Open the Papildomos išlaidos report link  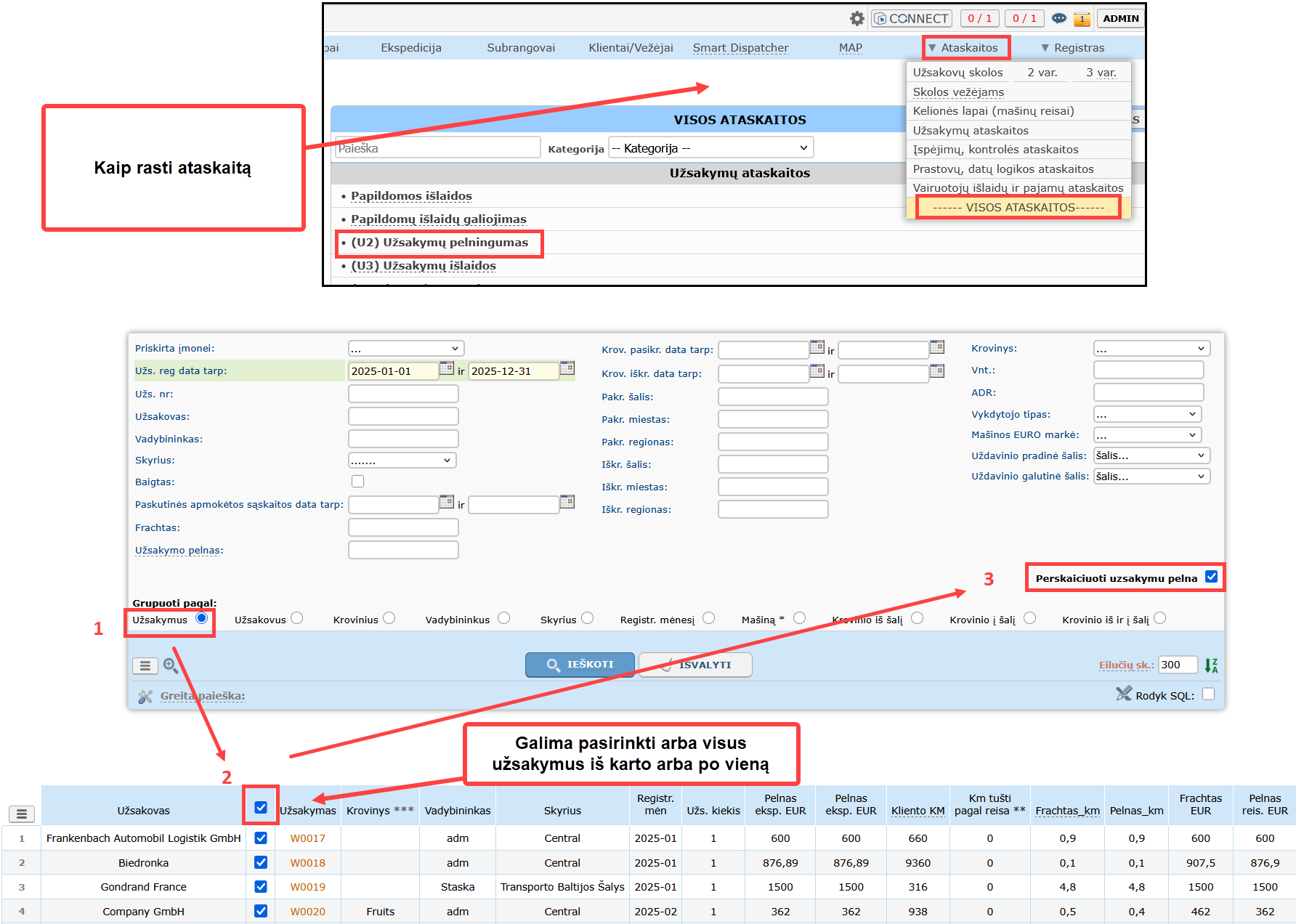coord(411,196)
